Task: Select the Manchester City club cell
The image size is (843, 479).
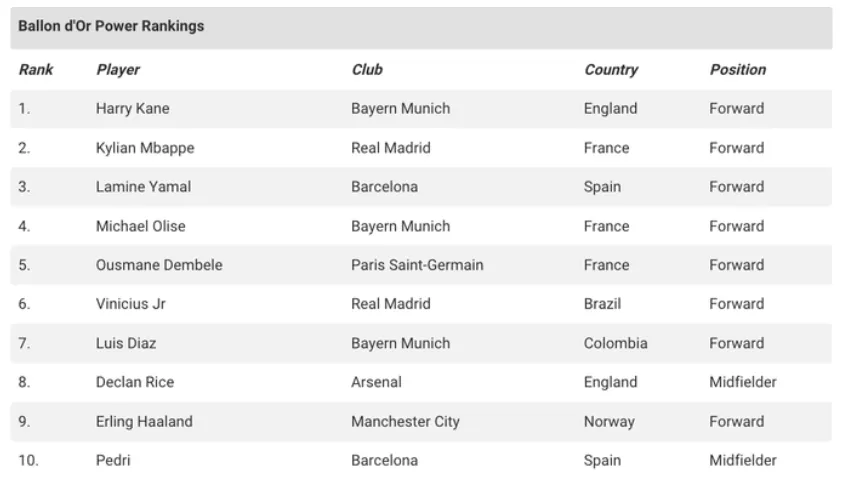Action: tap(405, 421)
